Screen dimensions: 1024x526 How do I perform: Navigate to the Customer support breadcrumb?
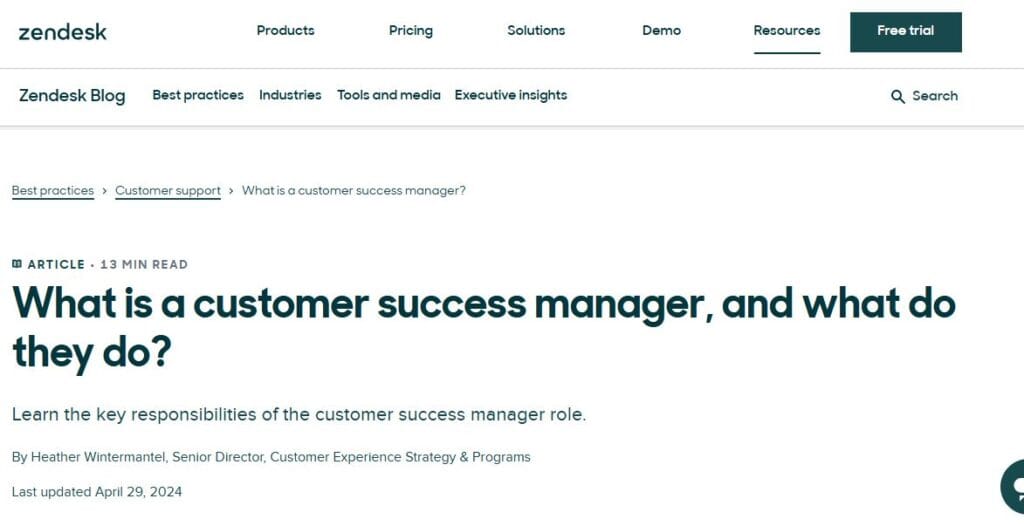pyautogui.click(x=168, y=191)
